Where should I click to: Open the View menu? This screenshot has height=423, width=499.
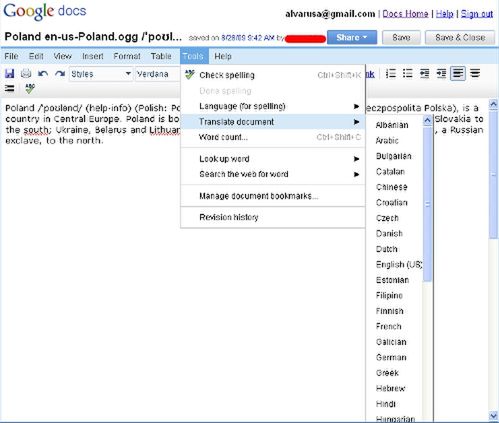[x=63, y=56]
